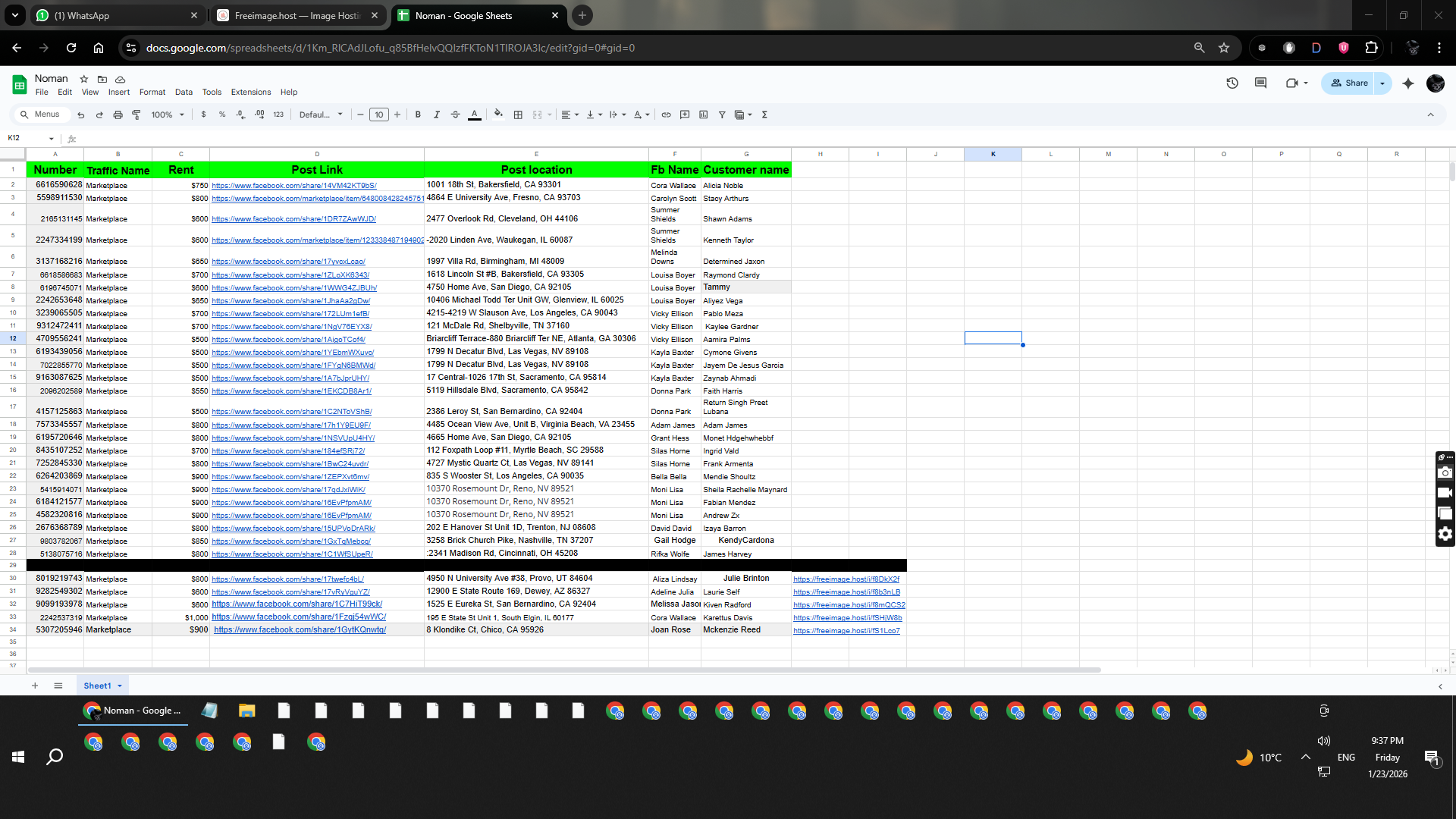Expand the Sheet1 tab options arrow
Viewport: 1456px width, 819px height.
[x=120, y=686]
